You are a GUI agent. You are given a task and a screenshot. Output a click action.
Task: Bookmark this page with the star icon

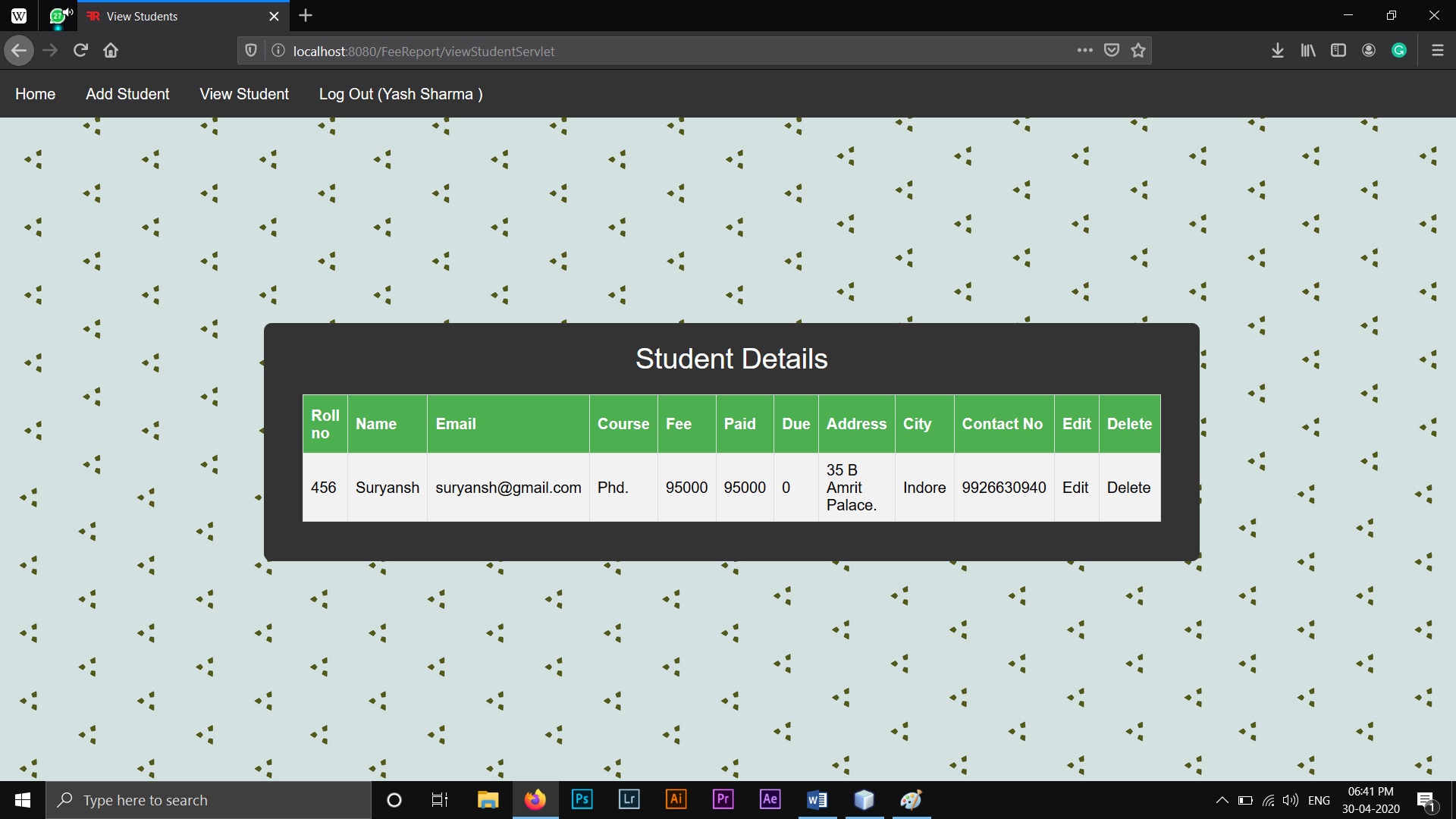point(1137,51)
